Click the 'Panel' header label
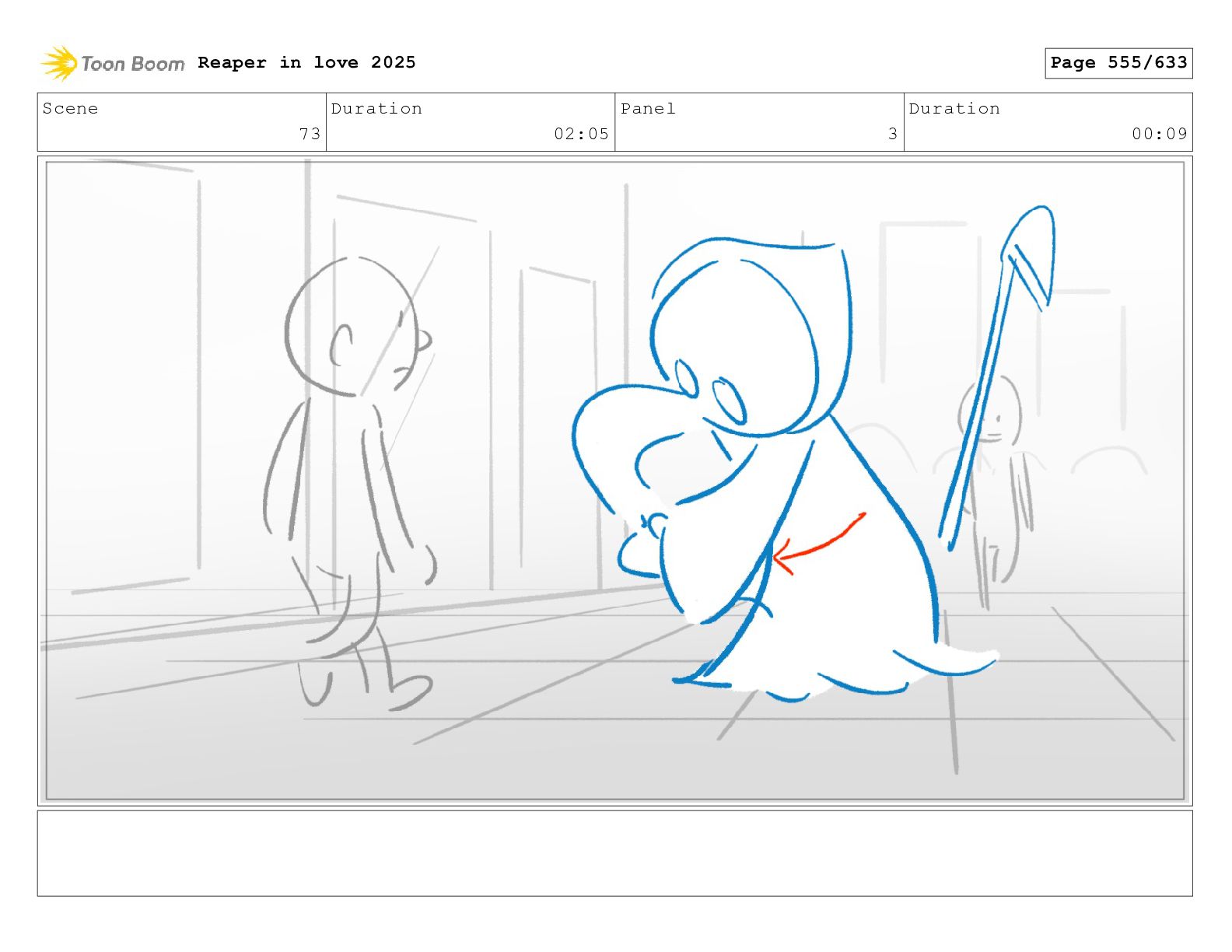The width and height of the screenshot is (1232, 952). click(x=648, y=109)
